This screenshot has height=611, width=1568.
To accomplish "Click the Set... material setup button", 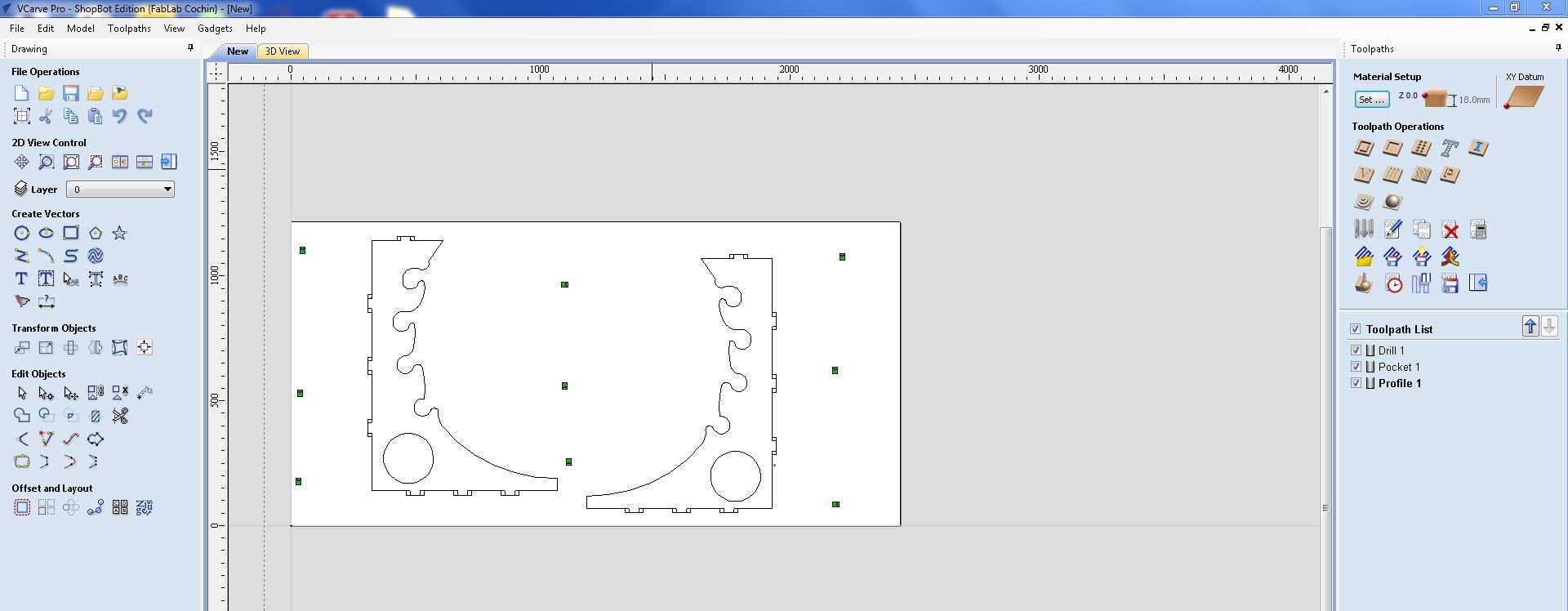I will [1371, 100].
